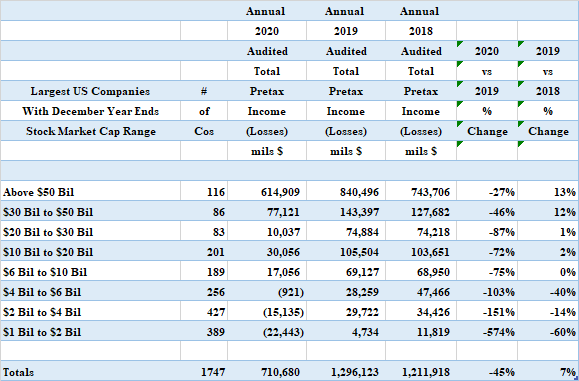Viewport: 579px width, 381px height.
Task: Select the 2020 pretax income value 614,909
Action: [280, 192]
